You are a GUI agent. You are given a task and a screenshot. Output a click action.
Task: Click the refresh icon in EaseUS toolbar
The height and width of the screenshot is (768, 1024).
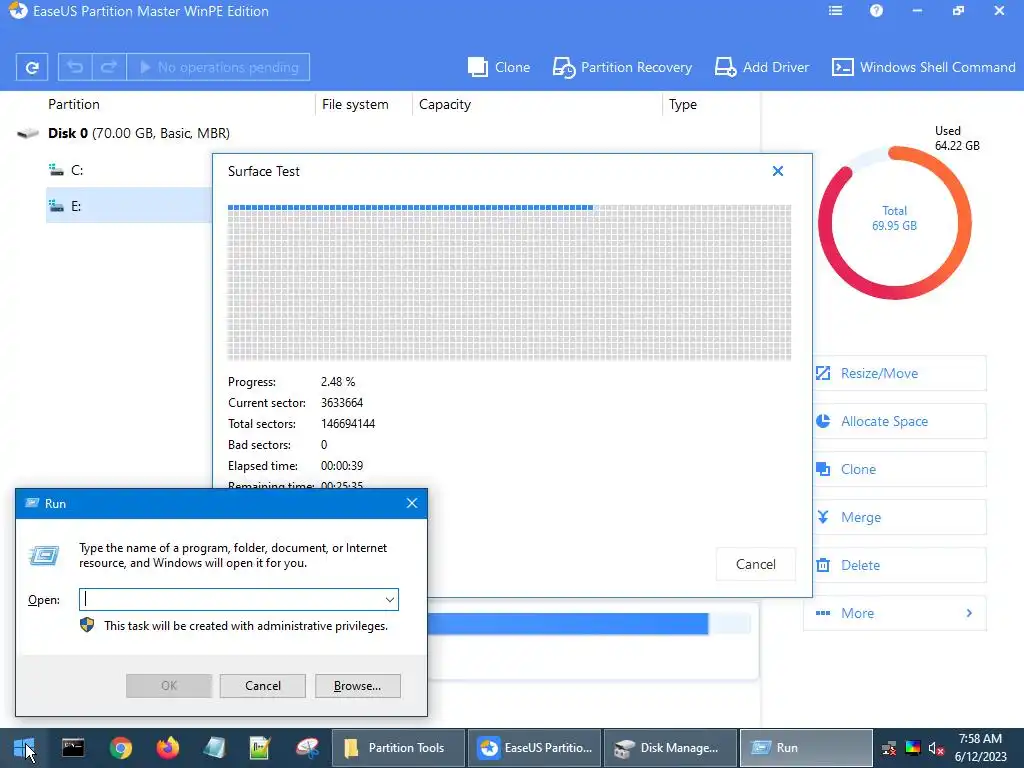[x=31, y=67]
